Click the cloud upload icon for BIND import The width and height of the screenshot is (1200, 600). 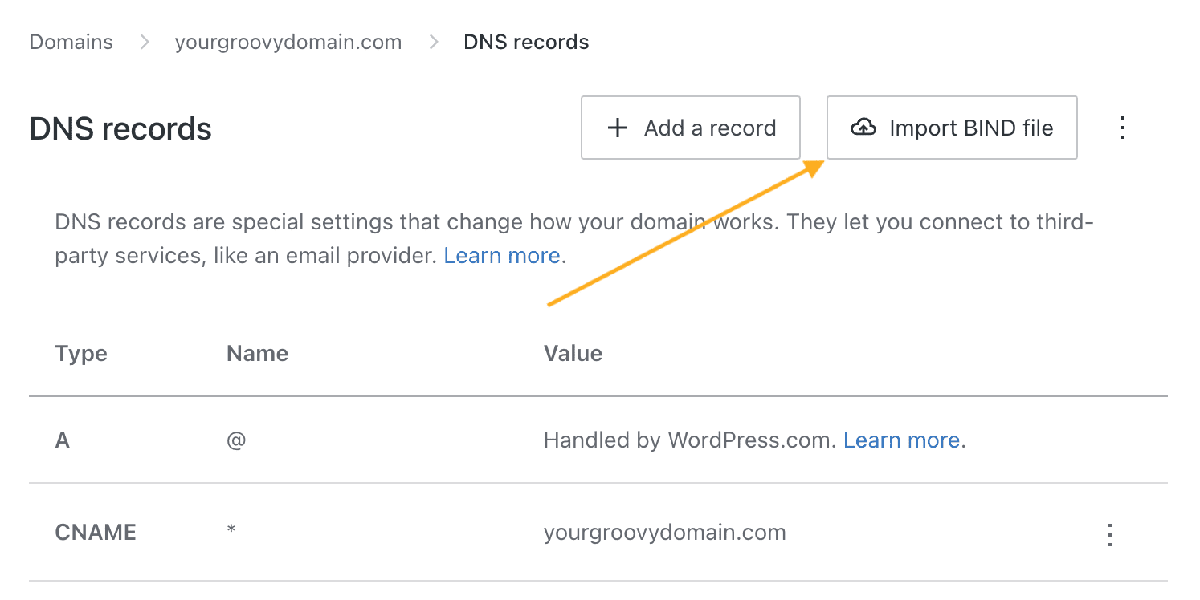pos(863,128)
